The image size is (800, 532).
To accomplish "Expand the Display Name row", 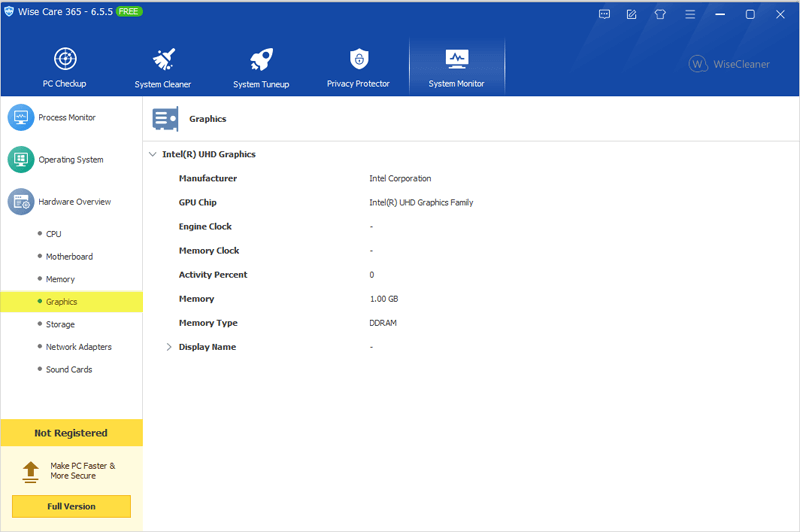I will click(169, 347).
